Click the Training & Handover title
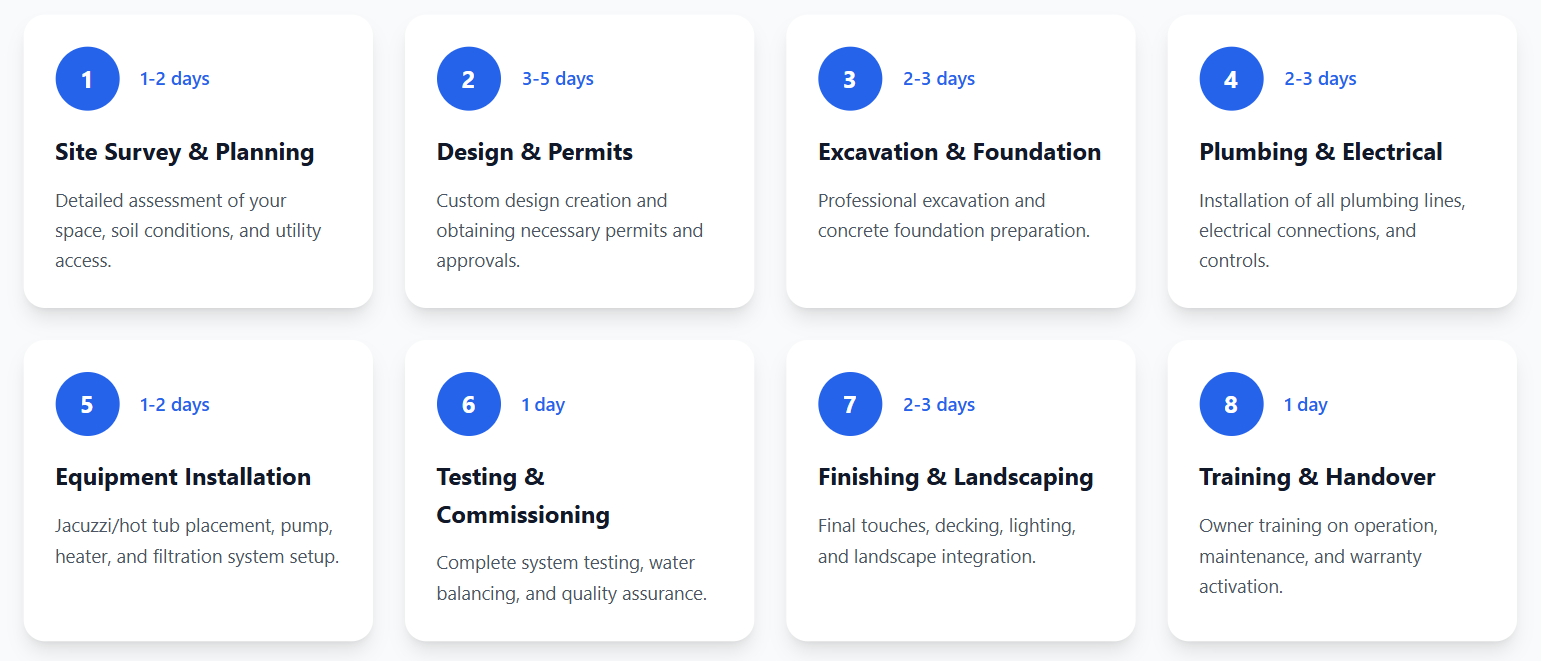The image size is (1541, 661). click(x=1317, y=477)
